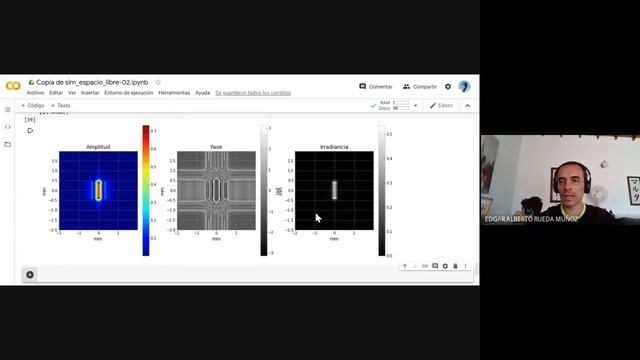The image size is (640, 360).
Task: Open the Colab logo home link
Action: 13,86
